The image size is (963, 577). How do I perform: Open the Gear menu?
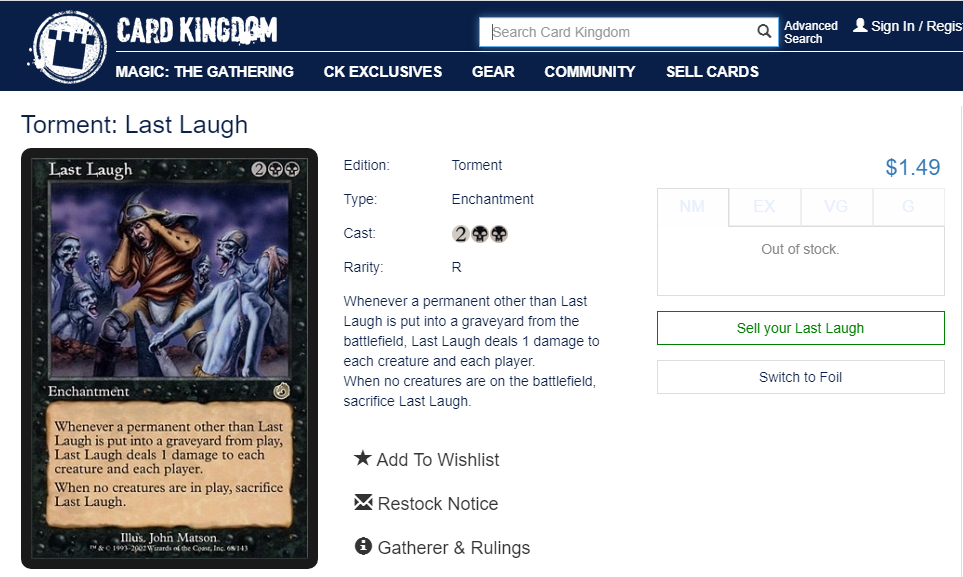pyautogui.click(x=493, y=72)
